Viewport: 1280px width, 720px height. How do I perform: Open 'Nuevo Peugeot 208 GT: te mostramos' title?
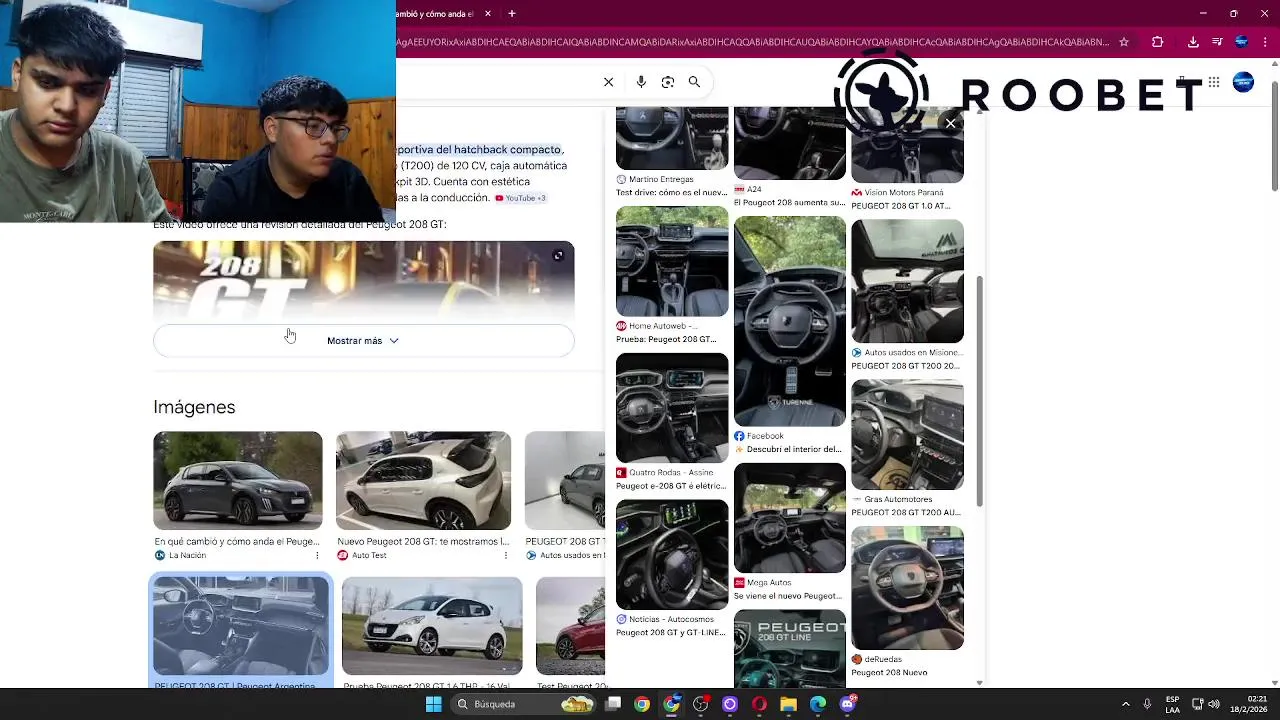(x=423, y=541)
